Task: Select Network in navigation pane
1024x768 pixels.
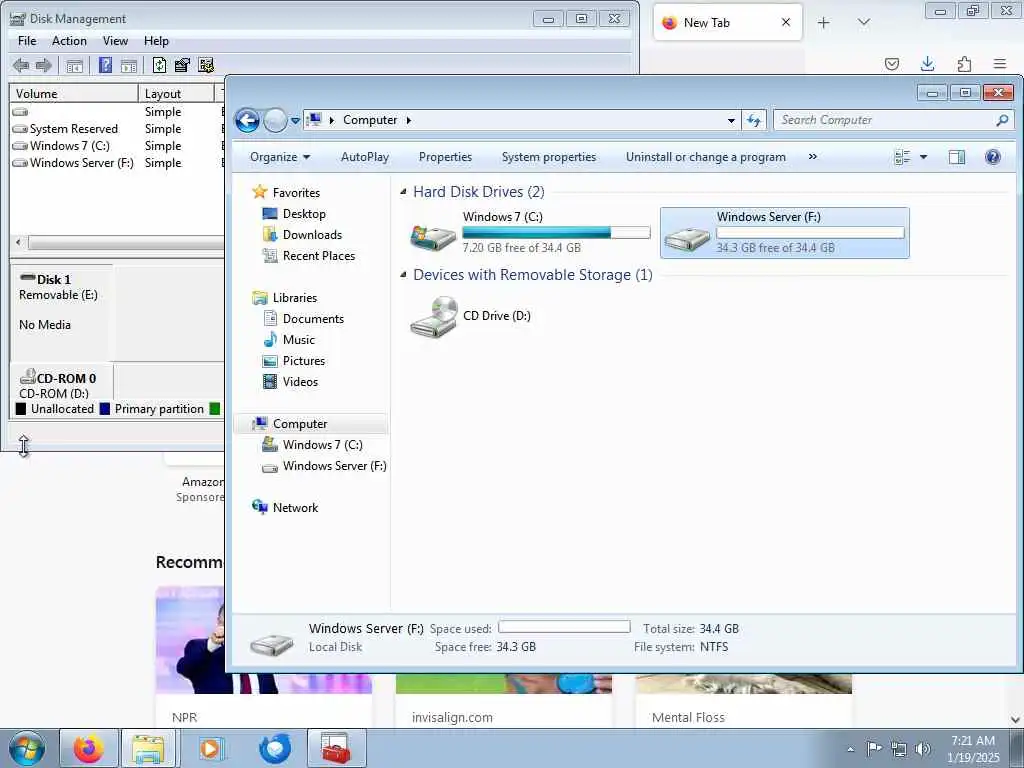Action: (x=295, y=507)
